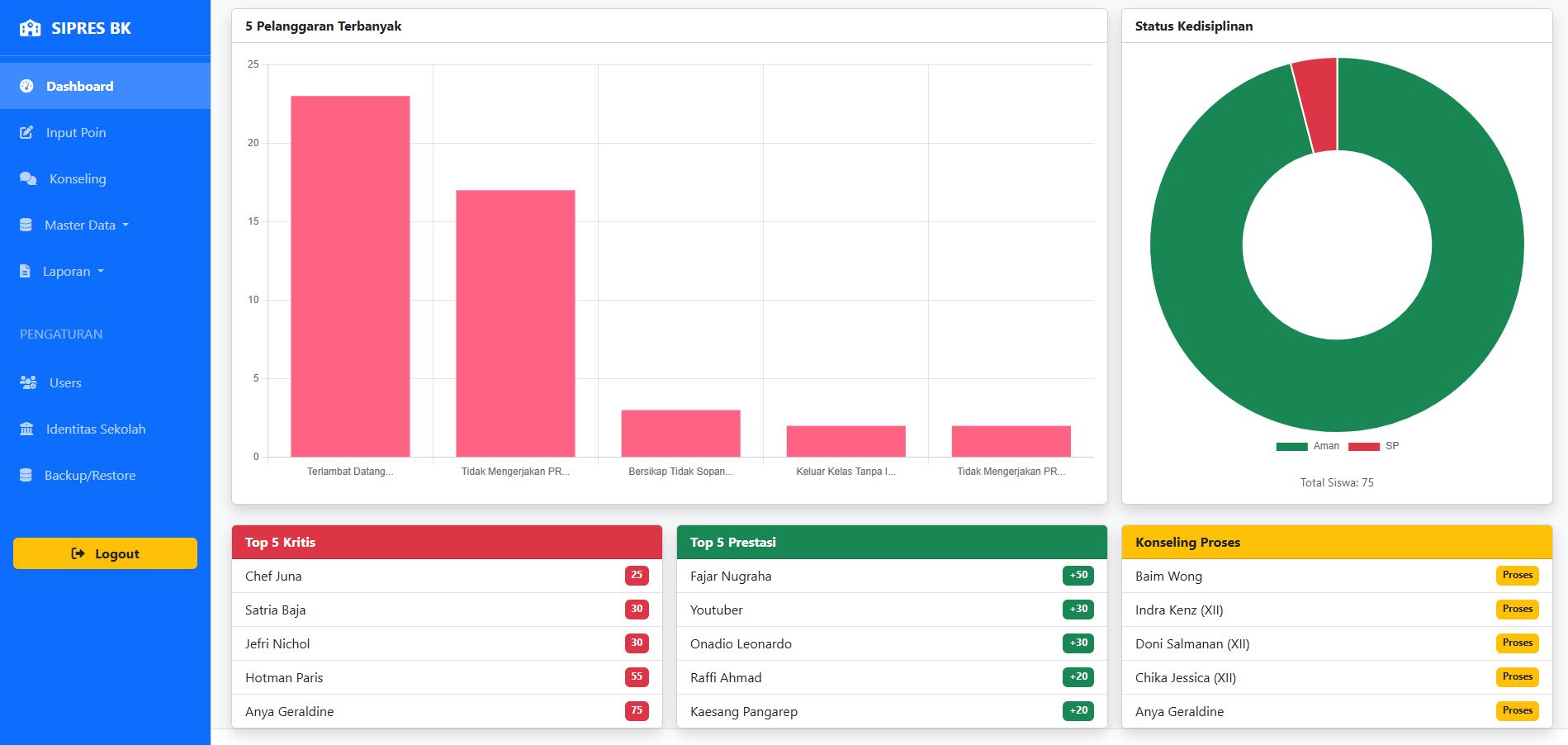Click the Dashboard gauge icon
This screenshot has height=745, width=1568.
point(26,86)
